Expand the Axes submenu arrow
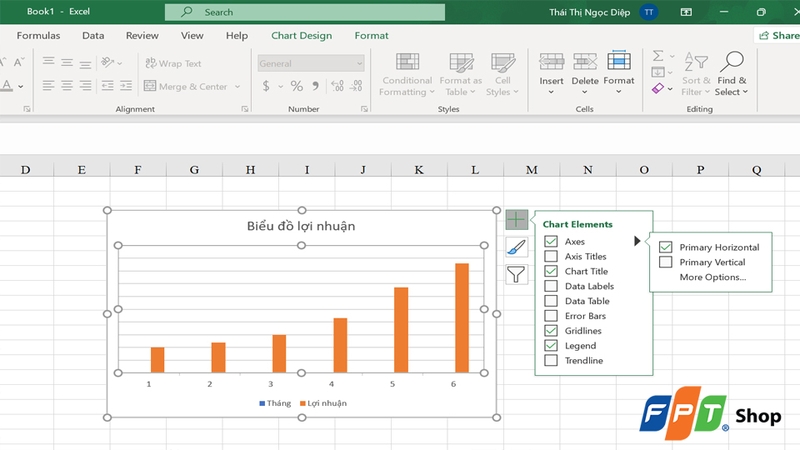 tap(637, 241)
